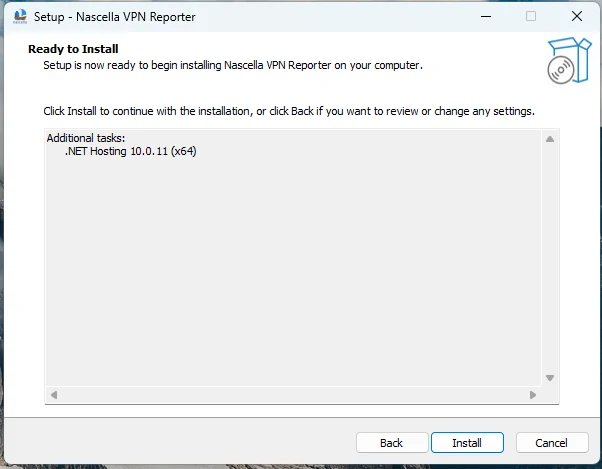Click the 'Ready to Install' heading

(x=73, y=49)
